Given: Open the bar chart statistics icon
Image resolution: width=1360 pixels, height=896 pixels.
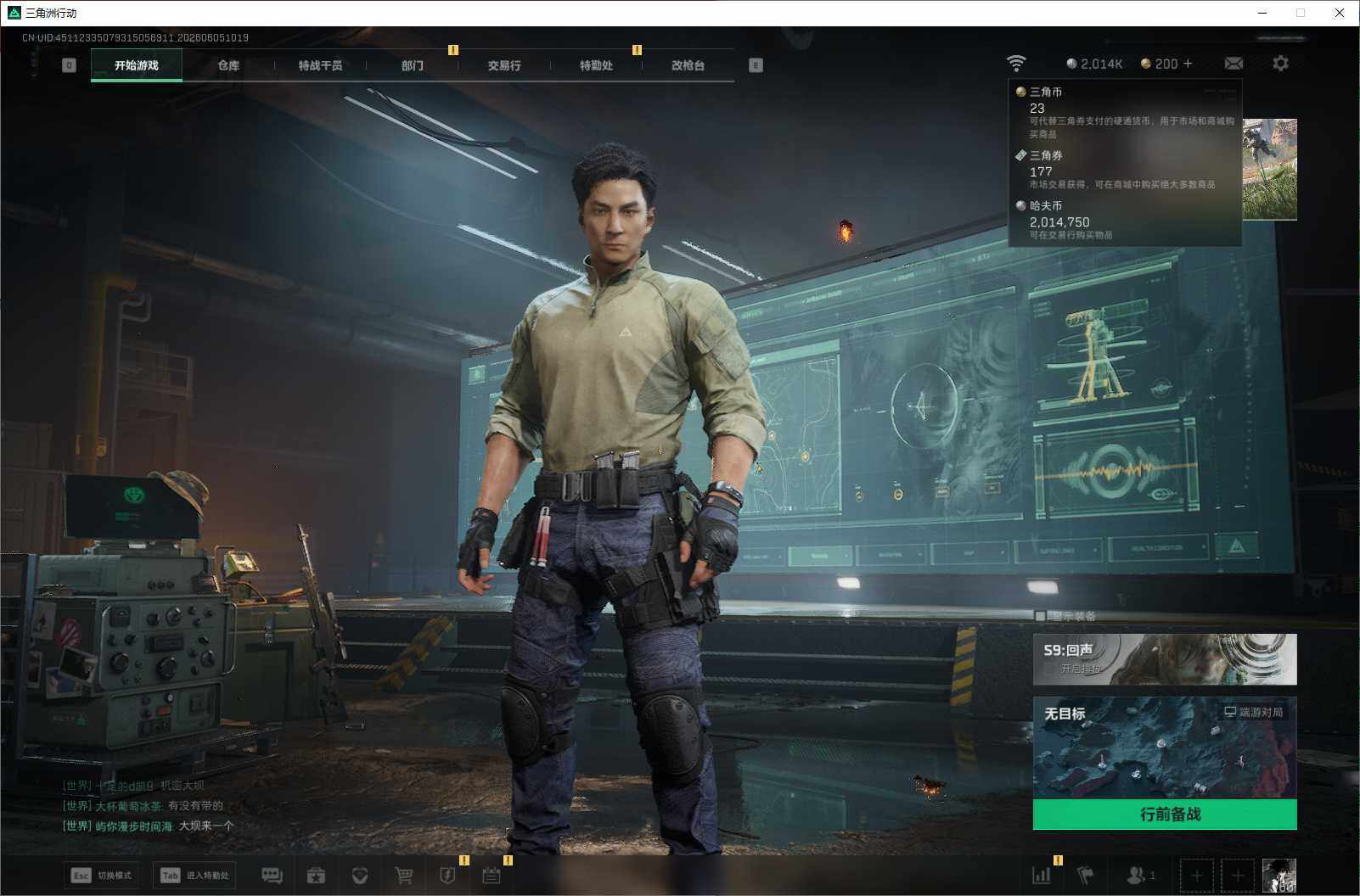Looking at the screenshot, I should click(1041, 876).
